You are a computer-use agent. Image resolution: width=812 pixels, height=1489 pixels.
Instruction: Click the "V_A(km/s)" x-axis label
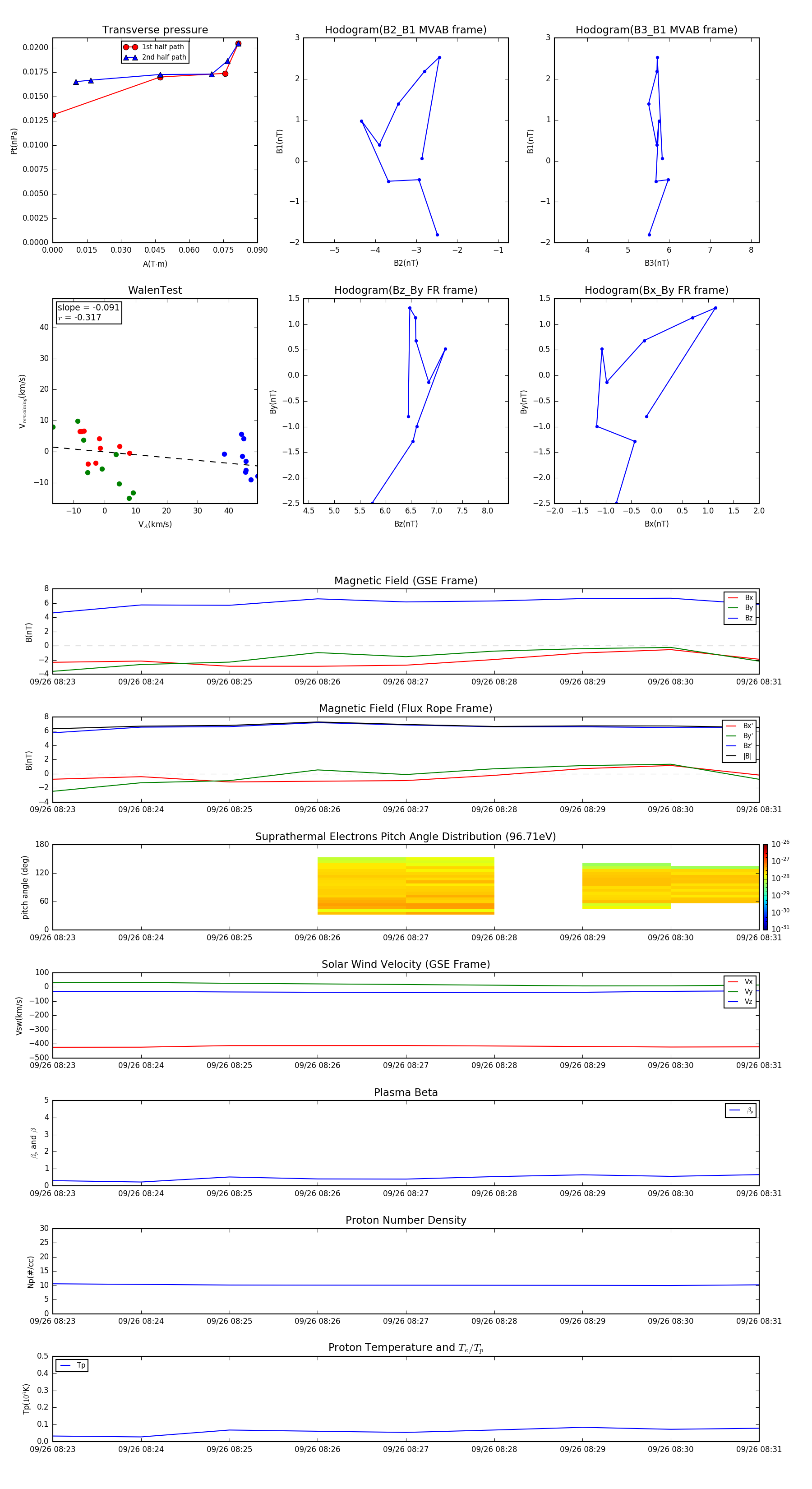tap(155, 524)
